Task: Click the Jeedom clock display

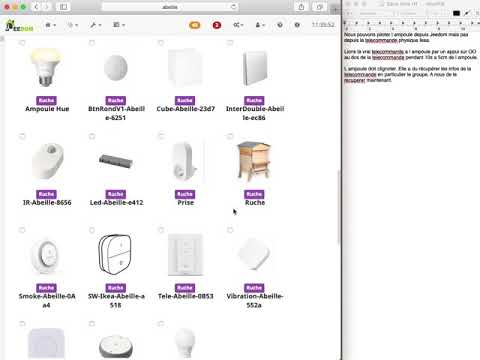Action: click(x=323, y=25)
